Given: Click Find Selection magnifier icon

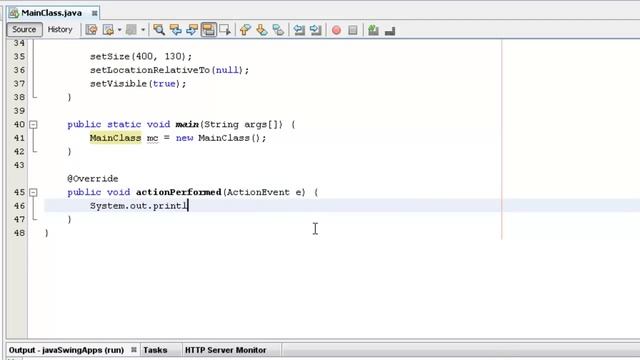Looking at the screenshot, I should (x=159, y=30).
